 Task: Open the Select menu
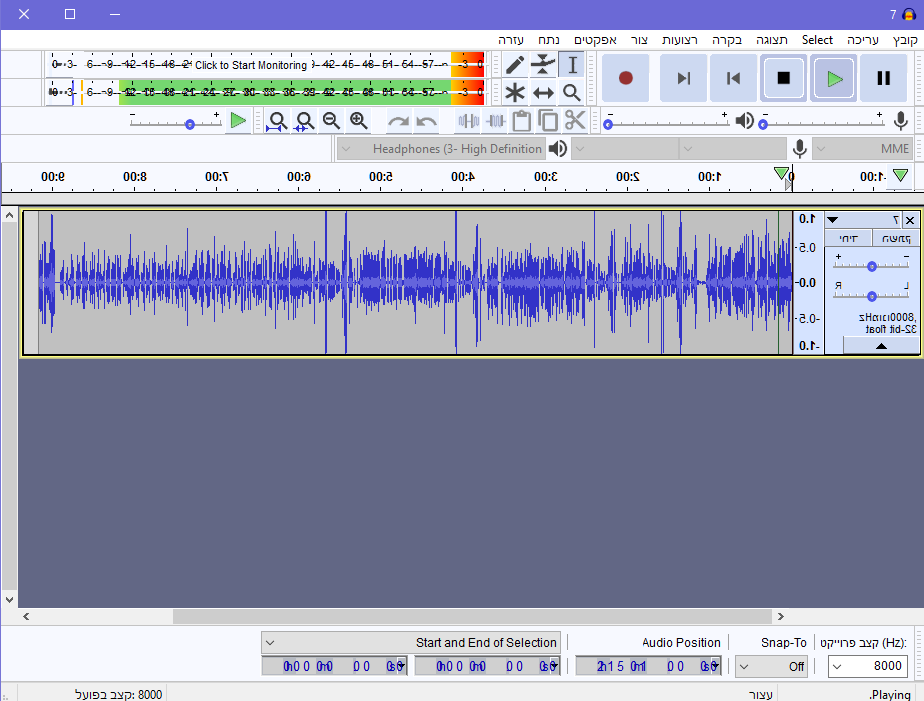tap(817, 40)
